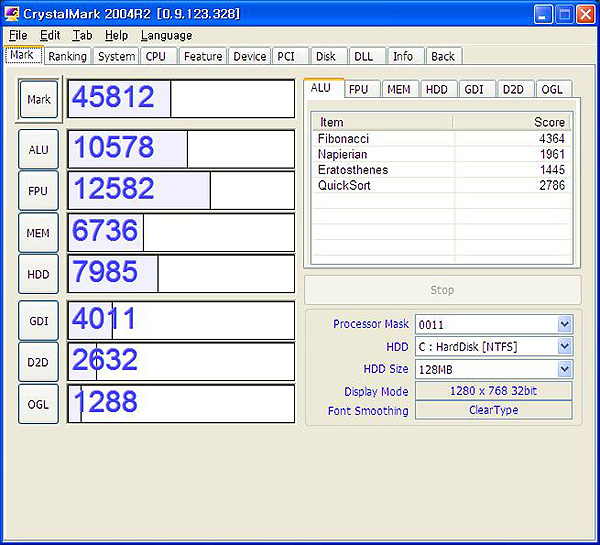Click the Fibonacci score 4364
Viewport: 600px width, 545px height.
tap(552, 139)
